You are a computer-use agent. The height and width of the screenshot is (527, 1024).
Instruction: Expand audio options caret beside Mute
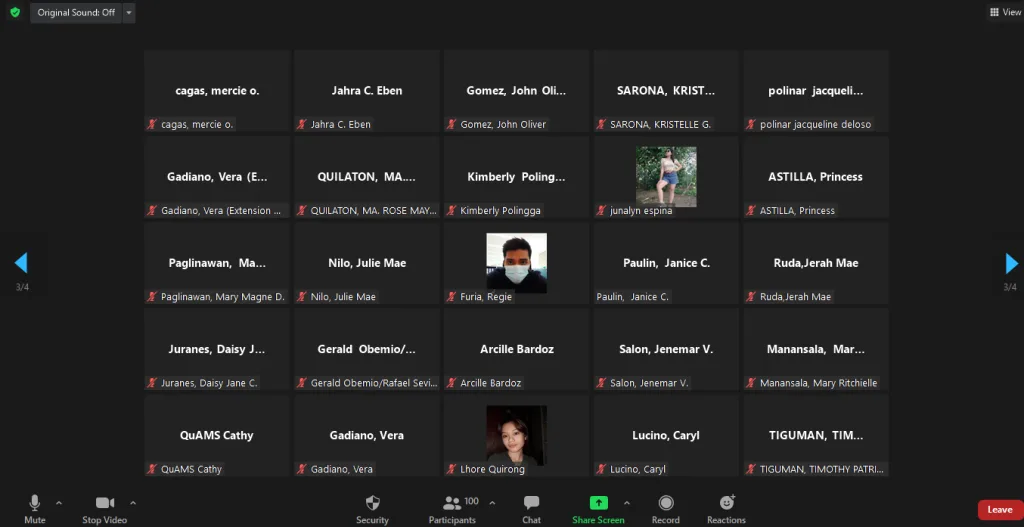click(59, 502)
